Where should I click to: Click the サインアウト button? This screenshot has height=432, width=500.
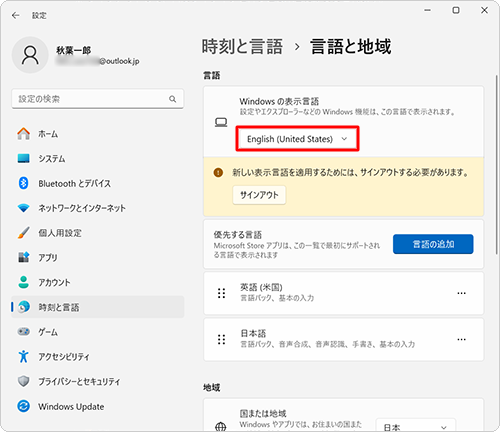[x=259, y=195]
